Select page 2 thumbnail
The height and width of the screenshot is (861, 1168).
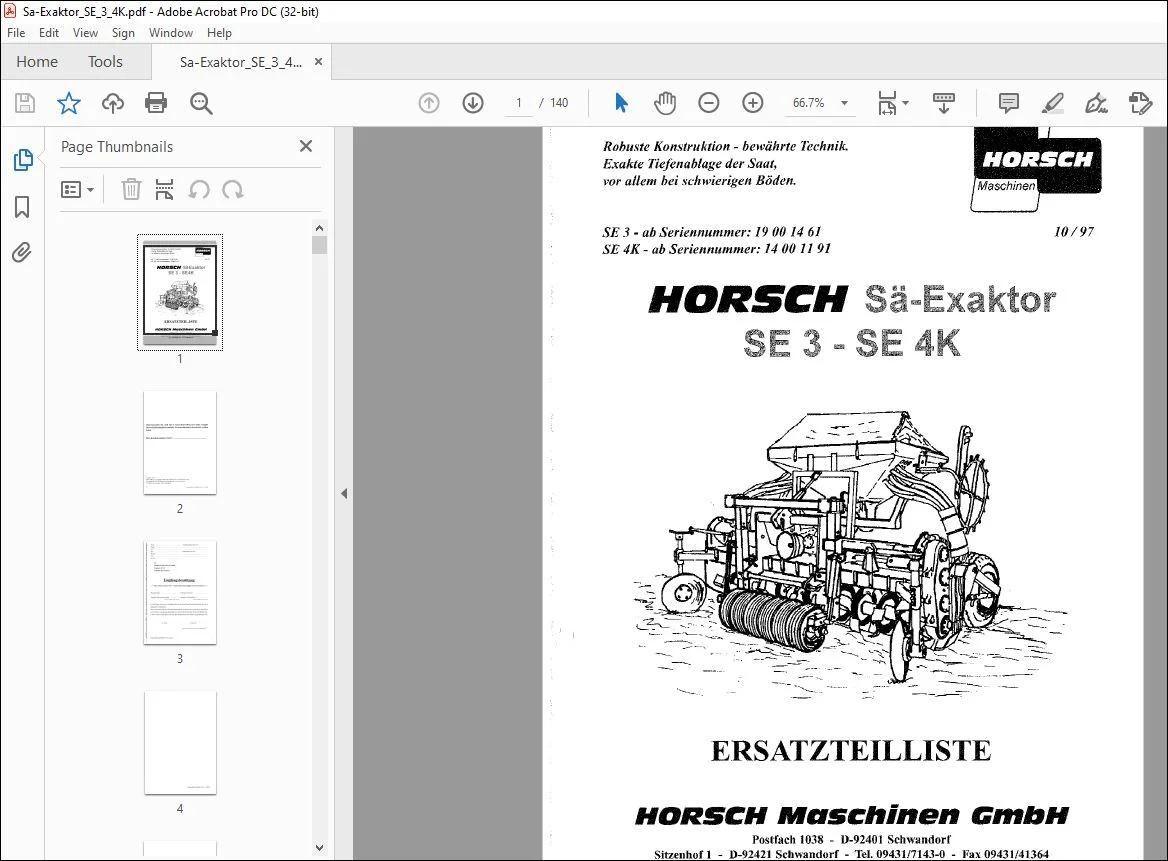(180, 442)
